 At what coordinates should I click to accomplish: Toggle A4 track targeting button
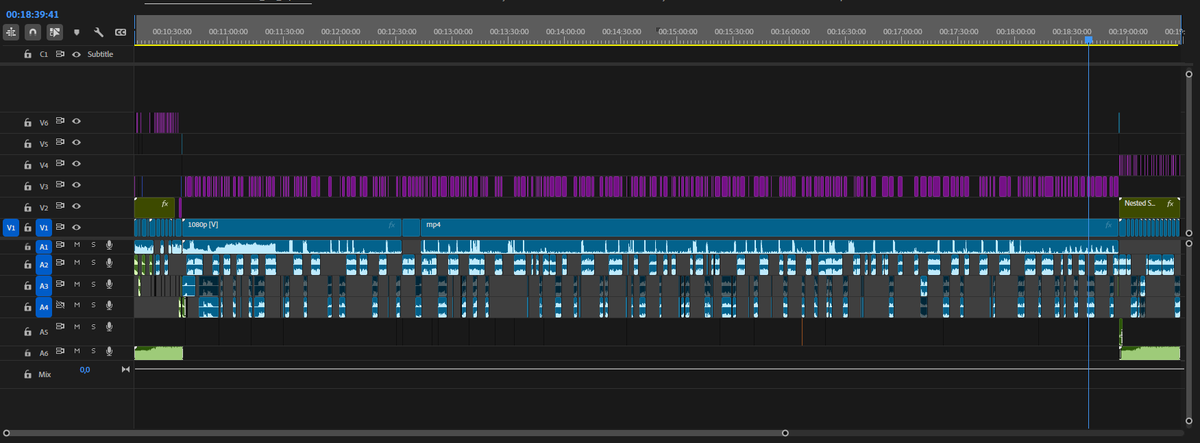tap(43, 306)
